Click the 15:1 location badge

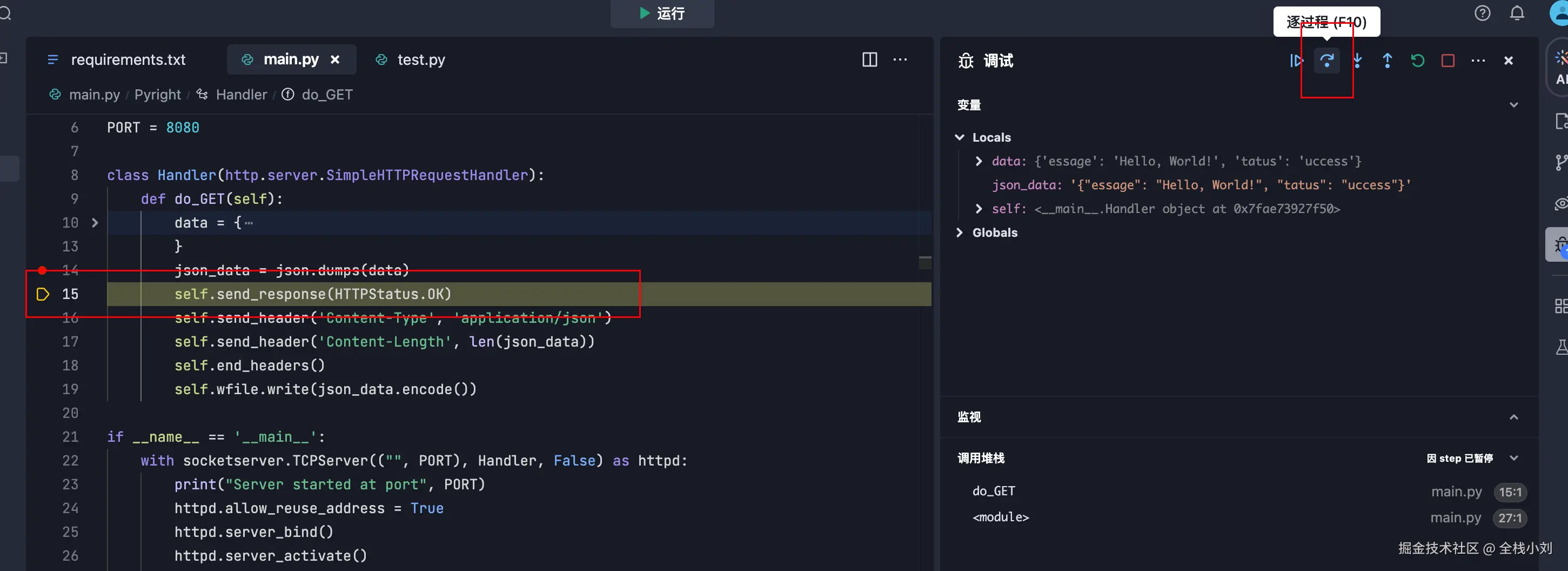[1510, 492]
